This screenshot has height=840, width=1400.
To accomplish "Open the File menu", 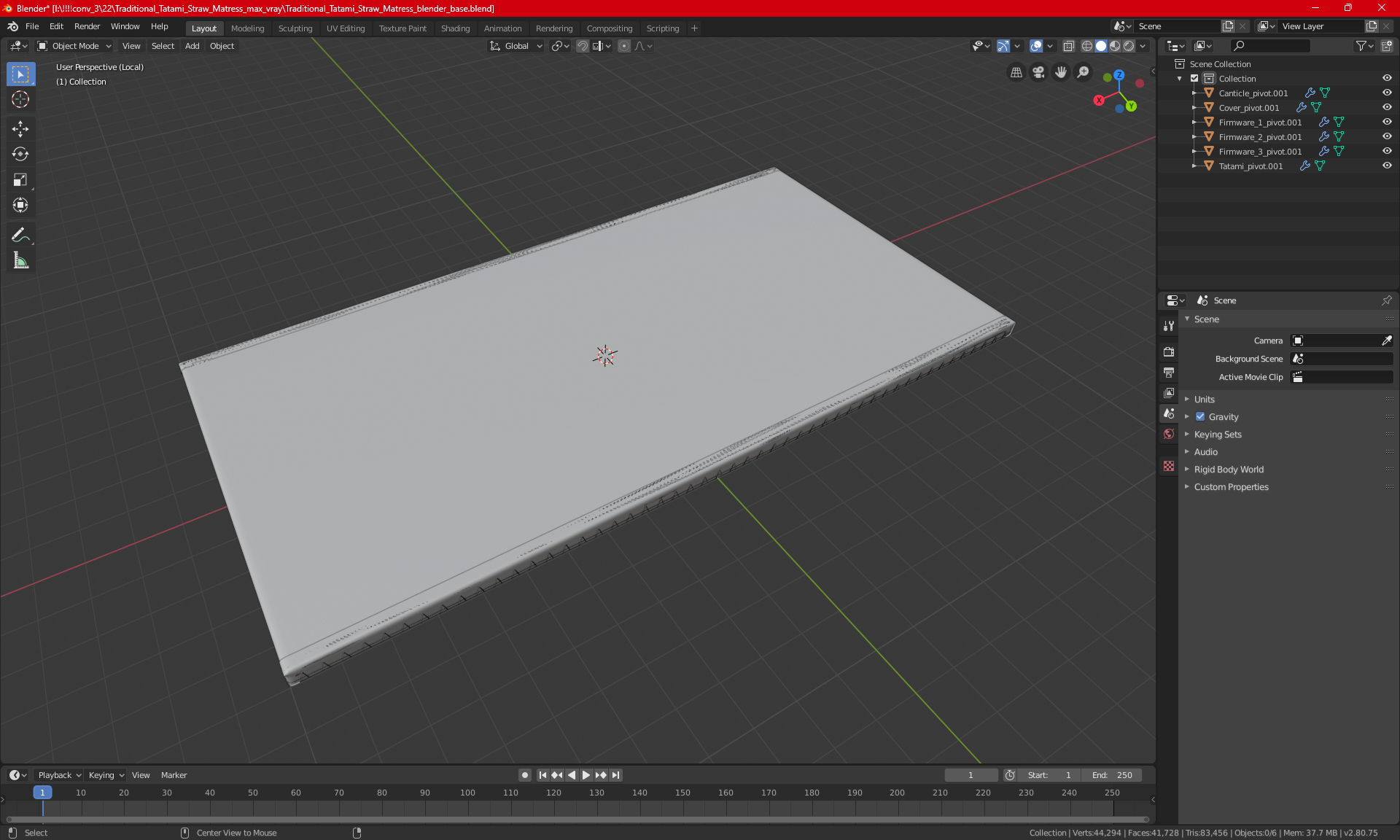I will (32, 26).
